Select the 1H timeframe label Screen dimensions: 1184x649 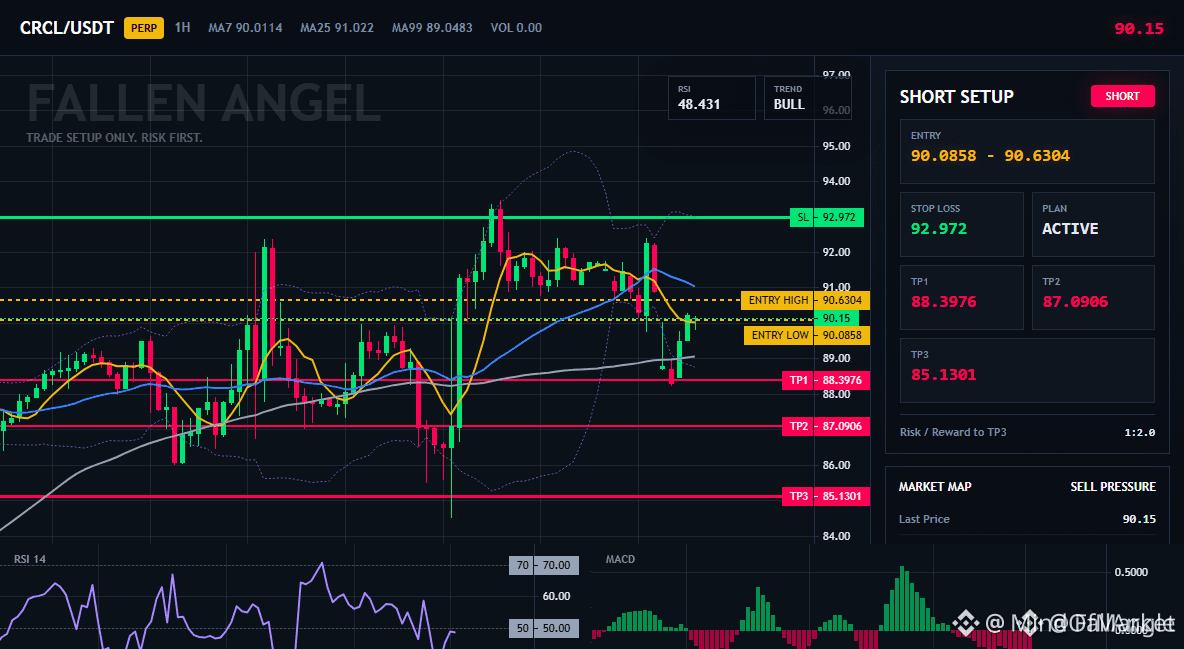(x=182, y=27)
